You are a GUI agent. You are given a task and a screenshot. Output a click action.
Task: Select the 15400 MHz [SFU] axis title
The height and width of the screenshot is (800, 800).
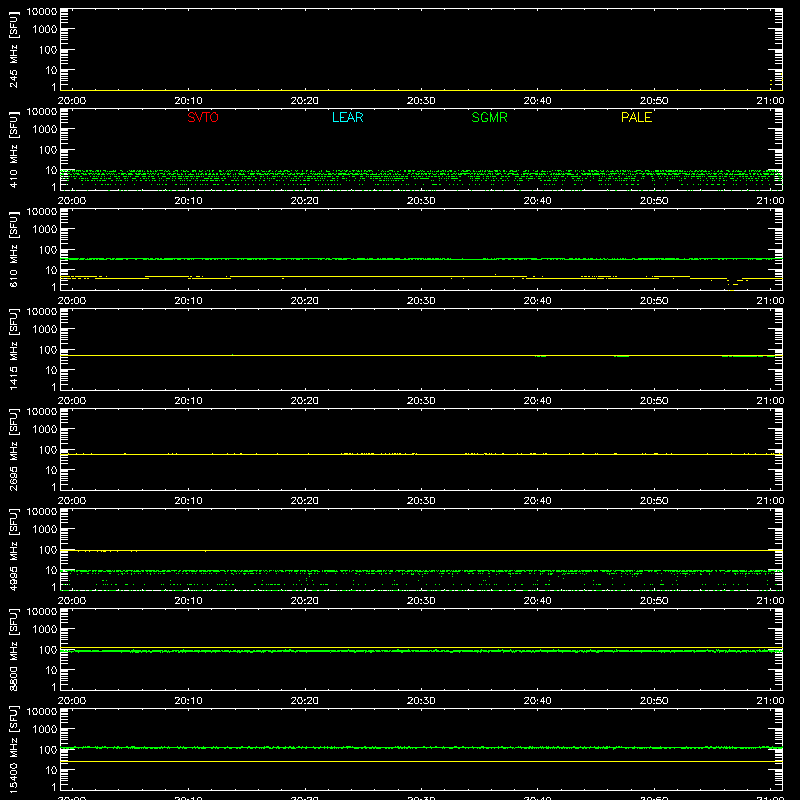tap(13, 749)
